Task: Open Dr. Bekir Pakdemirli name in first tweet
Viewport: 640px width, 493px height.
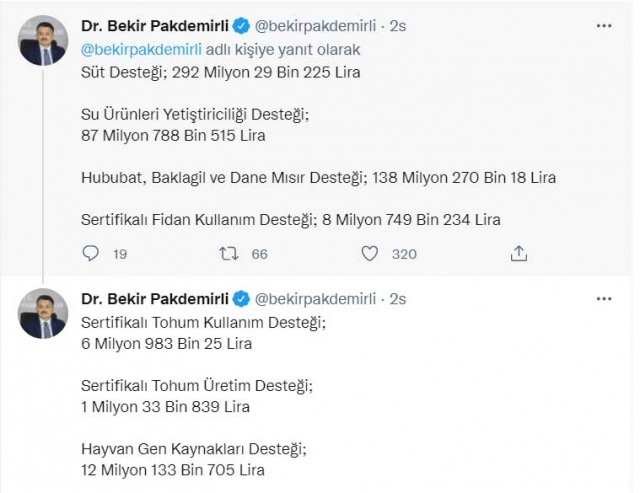Action: coord(155,26)
